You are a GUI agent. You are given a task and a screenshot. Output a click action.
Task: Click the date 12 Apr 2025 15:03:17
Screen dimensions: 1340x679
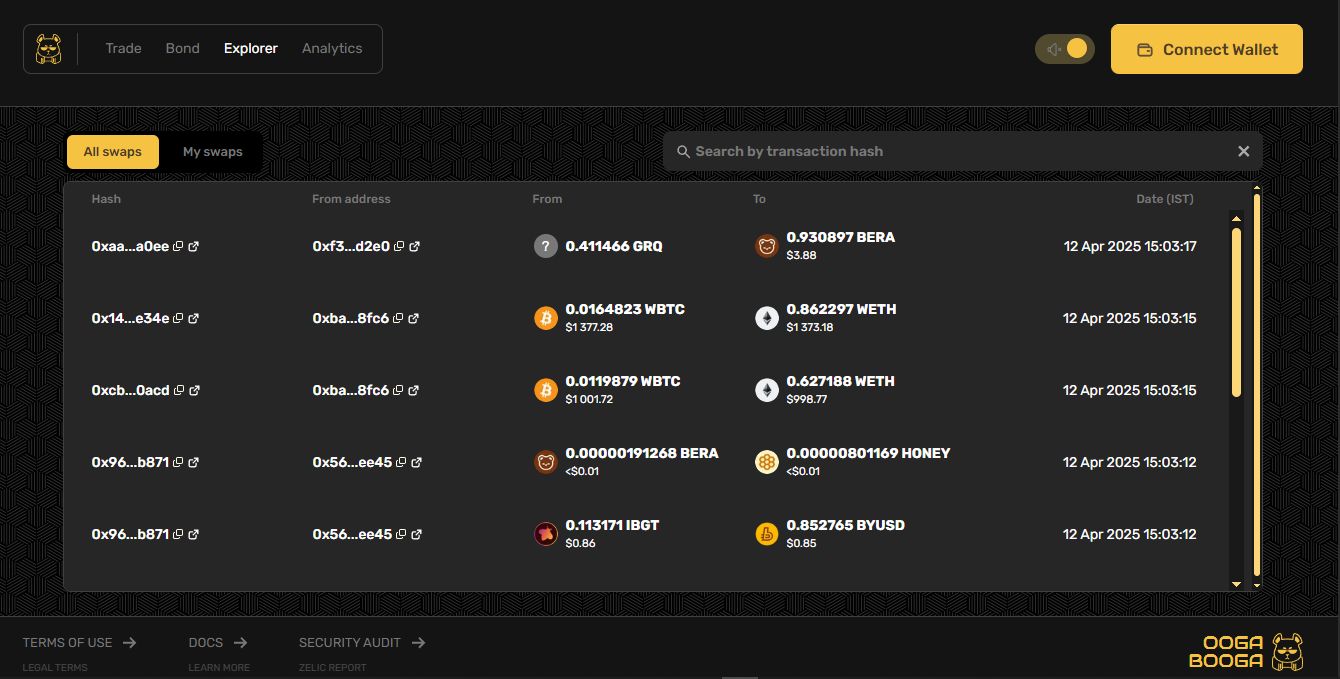[x=1130, y=246]
